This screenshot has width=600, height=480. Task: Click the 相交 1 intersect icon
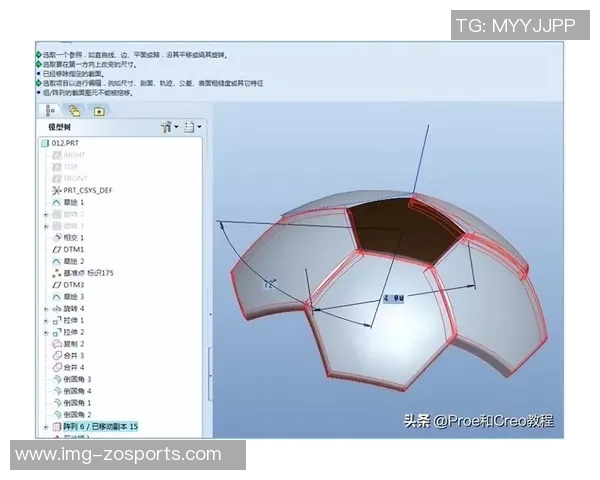click(x=56, y=237)
